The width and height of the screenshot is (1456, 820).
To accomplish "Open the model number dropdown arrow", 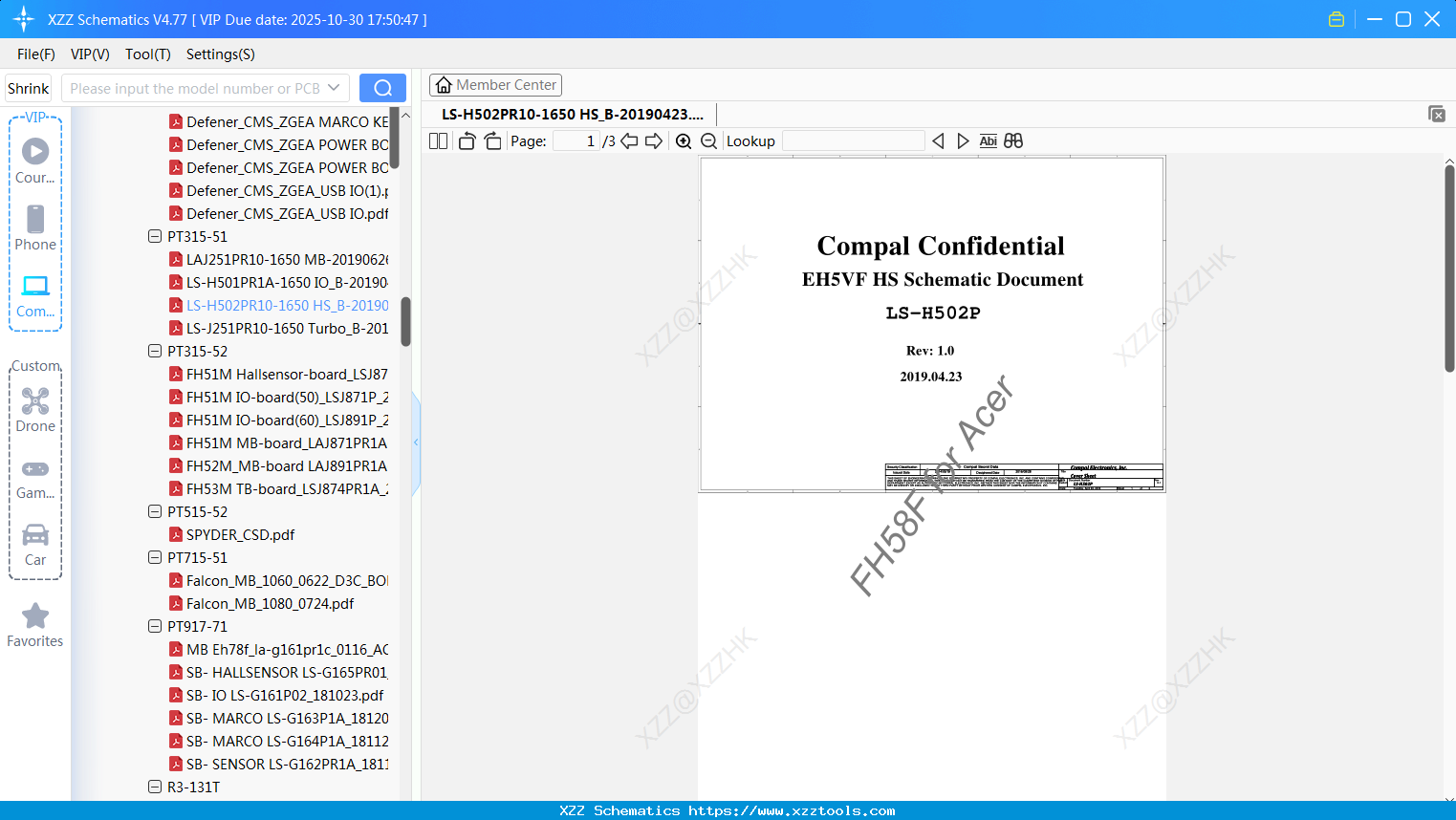I will (334, 88).
